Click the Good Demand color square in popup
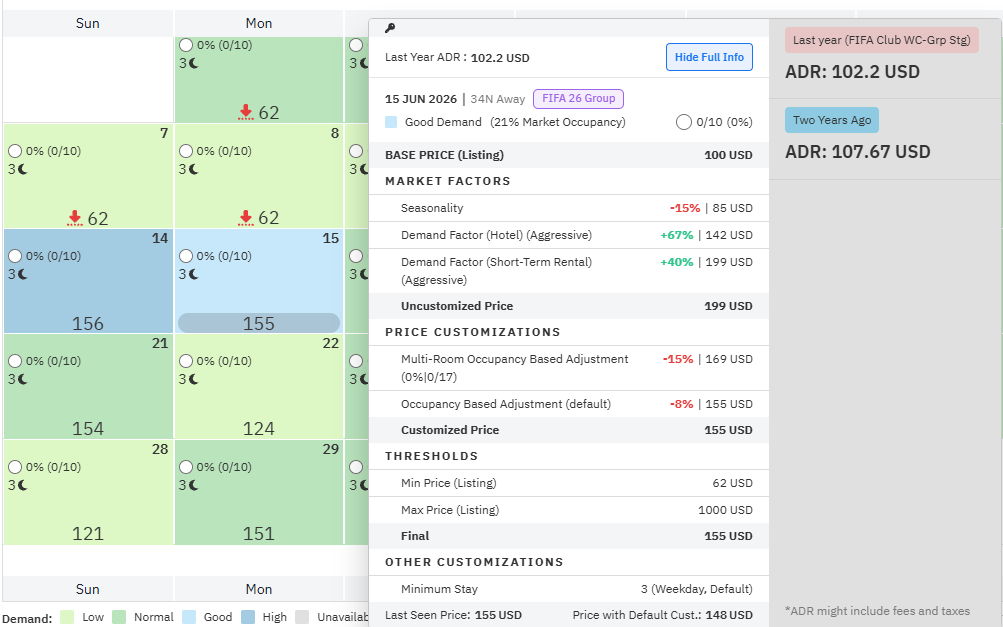Screen dimensions: 1003x627 coord(391,122)
